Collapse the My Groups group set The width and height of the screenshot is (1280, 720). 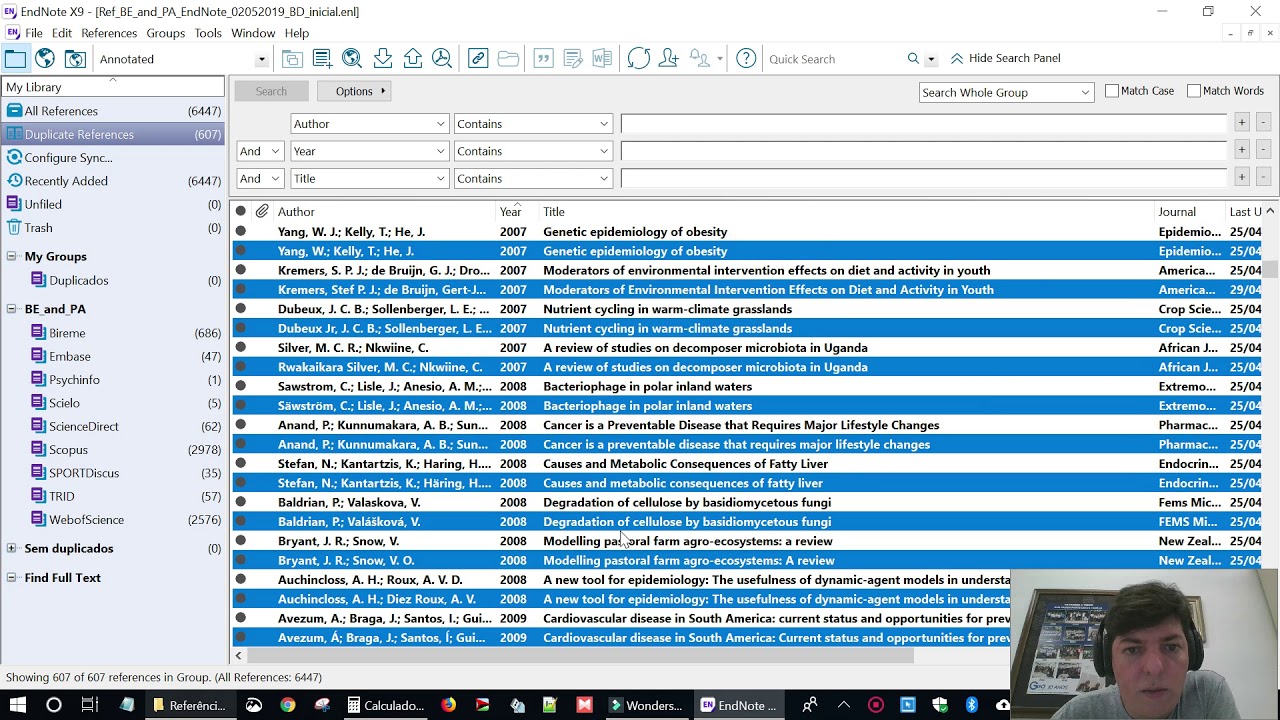[x=12, y=256]
